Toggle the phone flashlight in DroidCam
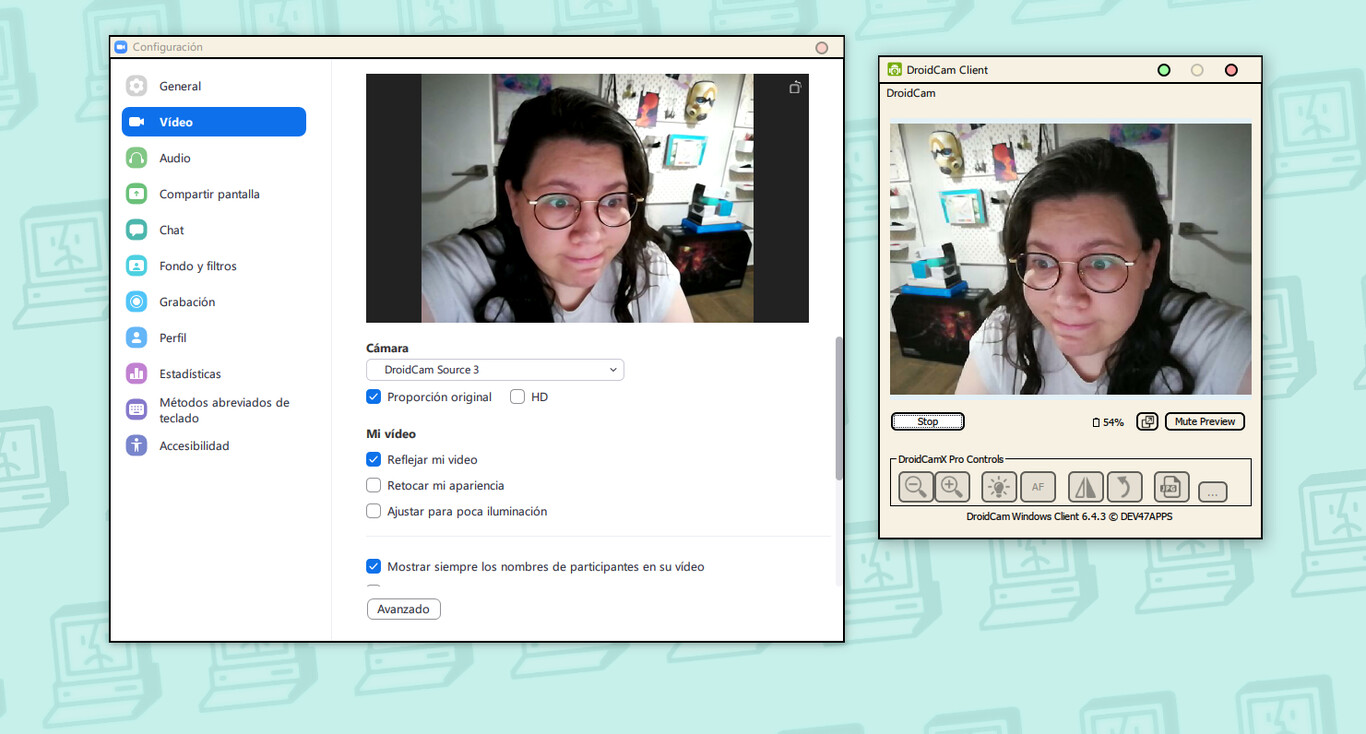The height and width of the screenshot is (734, 1366). pyautogui.click(x=997, y=487)
